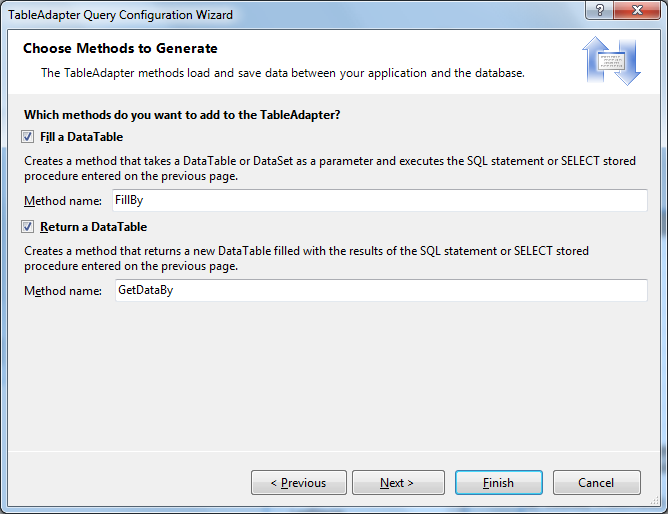Advance using the Next button

coord(398,482)
